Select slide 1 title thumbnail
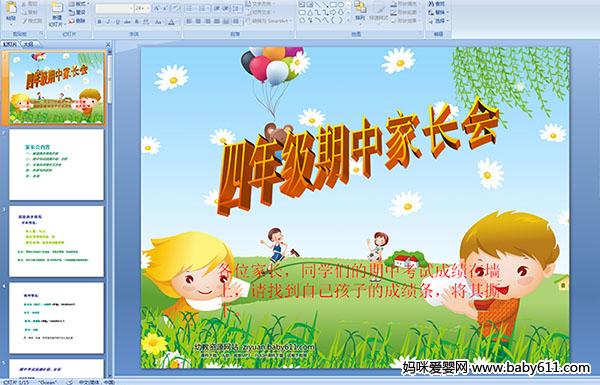This screenshot has width=600, height=385. point(57,88)
